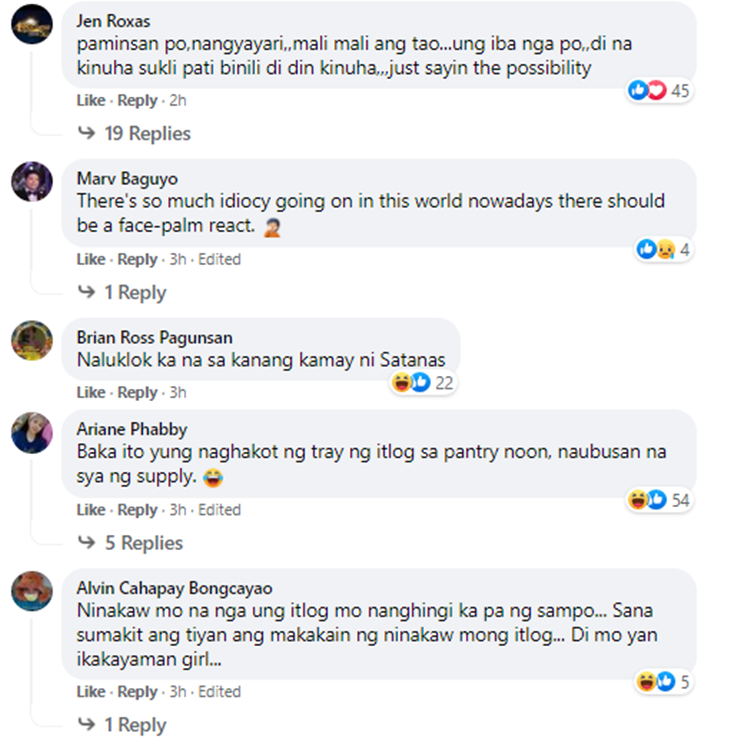The height and width of the screenshot is (746, 750).
Task: Open Brian Ross Pagunsan's profile name link
Action: pyautogui.click(x=154, y=338)
